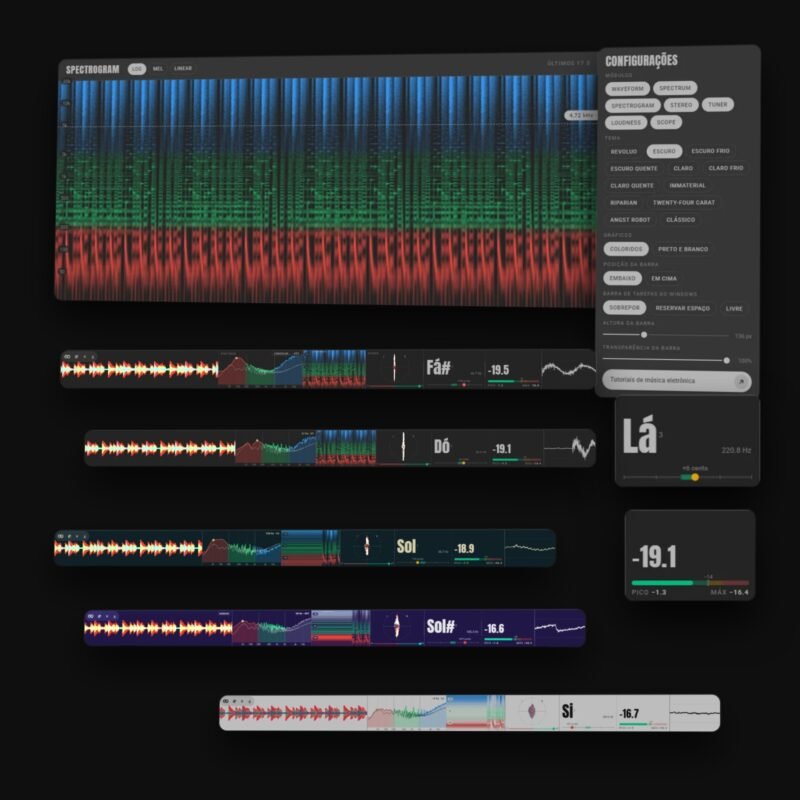Set bar position to Em Cima
Viewport: 800px width, 800px height.
664,279
